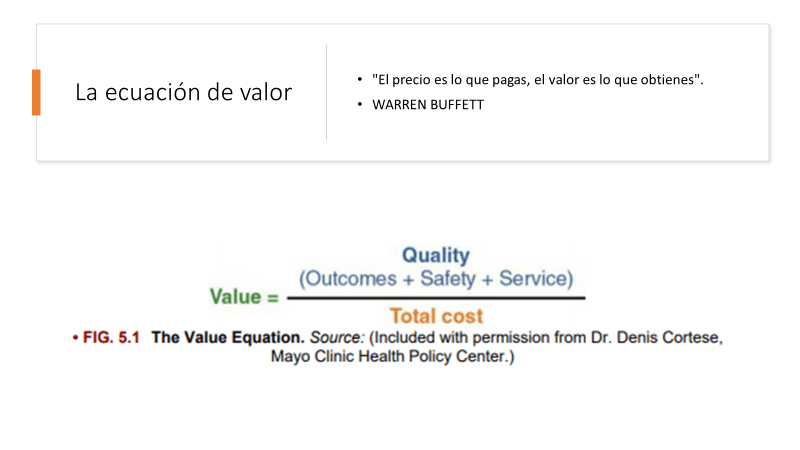
Task: Click the red bullet before FIG. 5.1
Action: tap(76, 338)
